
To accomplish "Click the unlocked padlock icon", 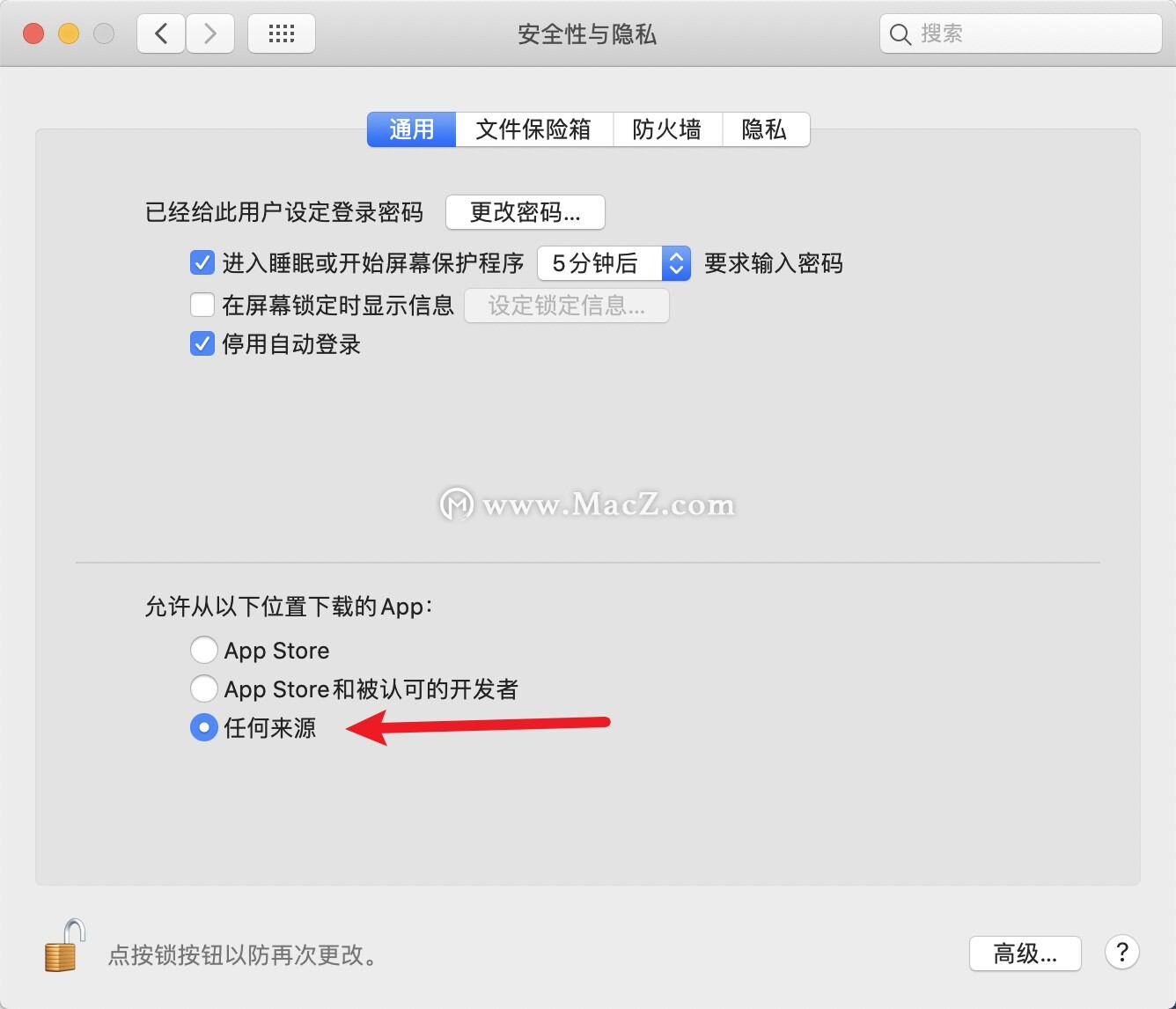I will click(65, 946).
